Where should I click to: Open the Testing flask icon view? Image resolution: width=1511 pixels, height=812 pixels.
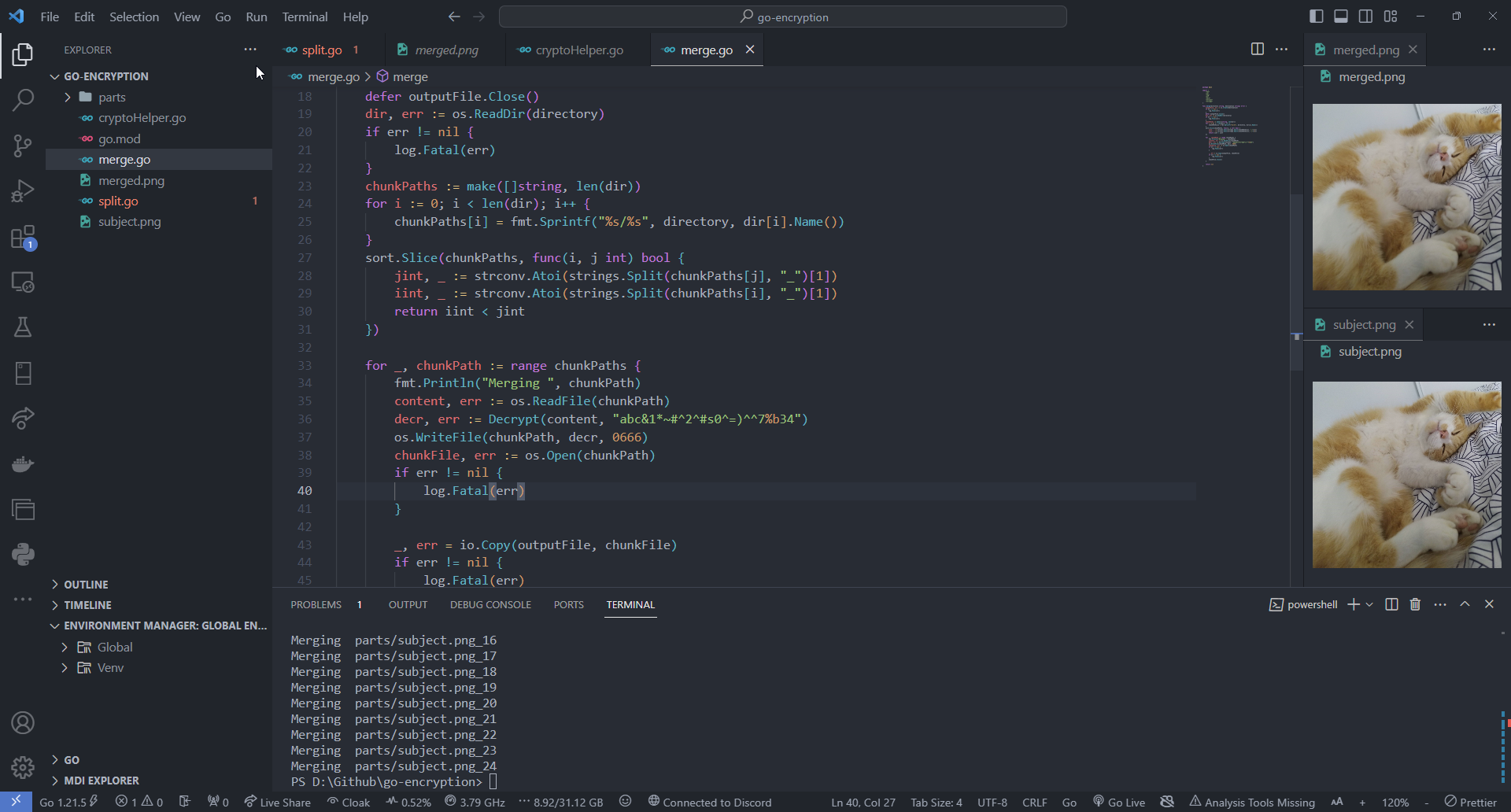click(x=23, y=327)
